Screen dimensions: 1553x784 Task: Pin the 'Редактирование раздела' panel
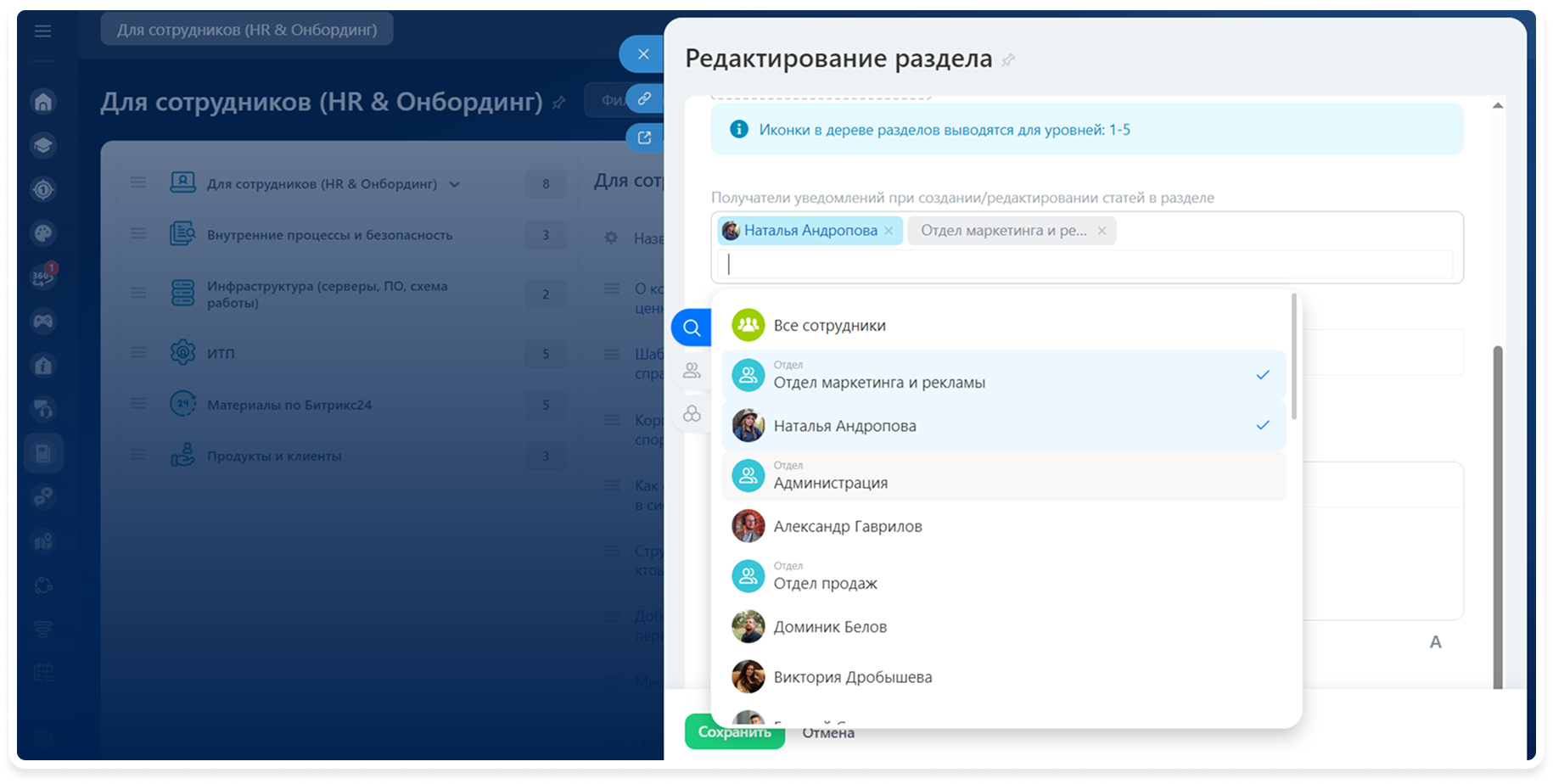click(1008, 60)
